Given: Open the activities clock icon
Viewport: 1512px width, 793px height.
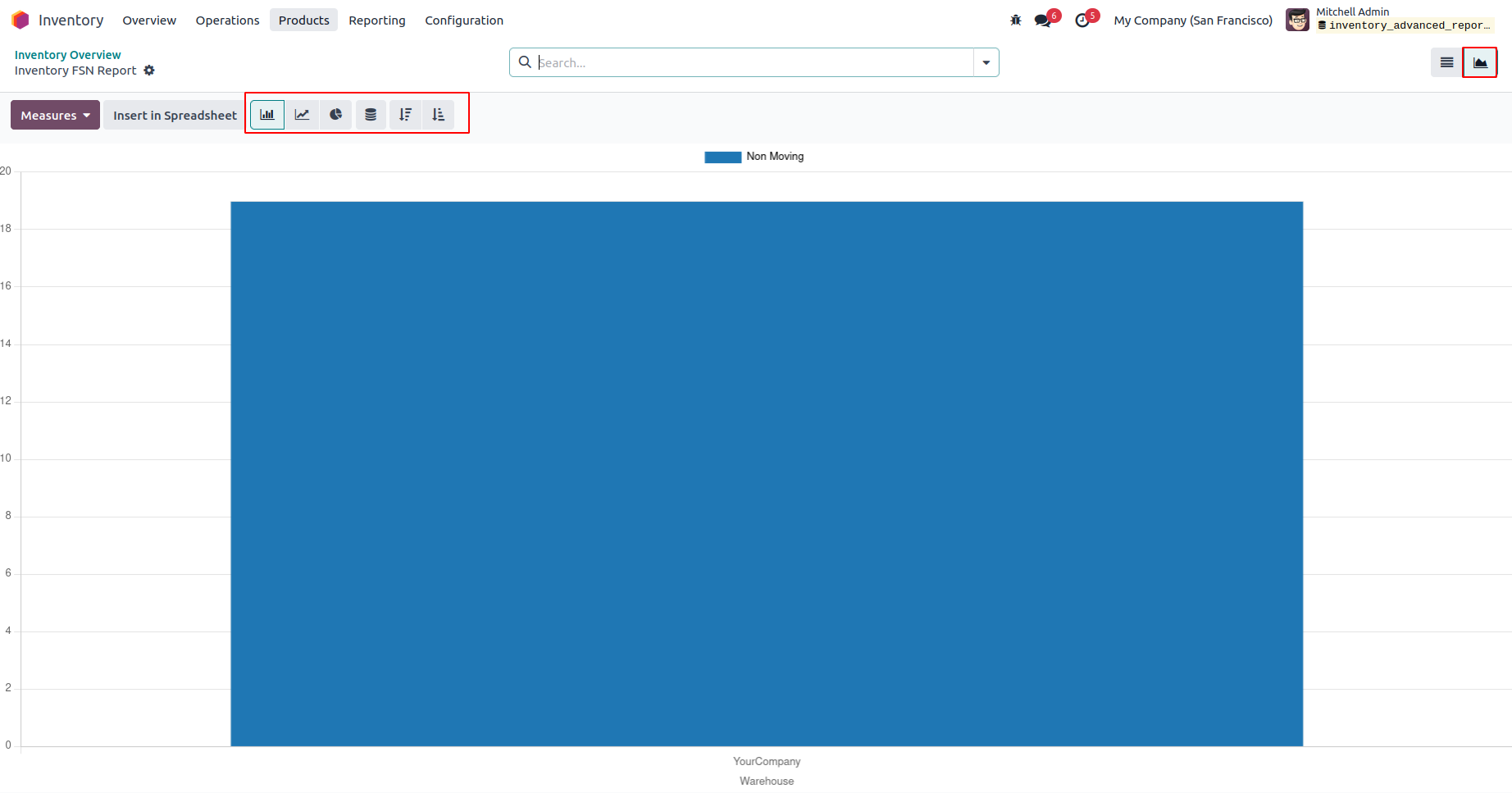Looking at the screenshot, I should [1082, 20].
